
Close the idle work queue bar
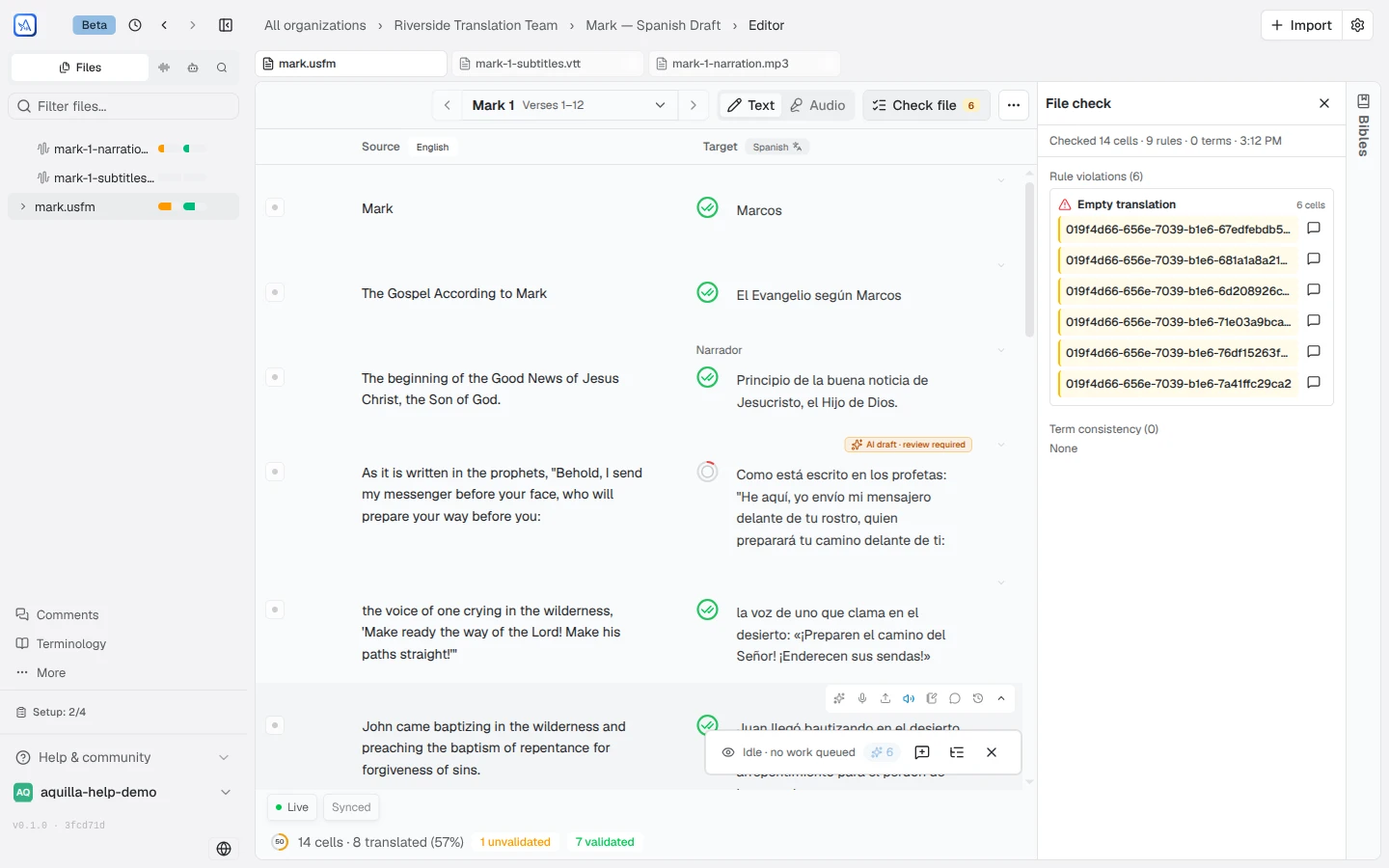pyautogui.click(x=992, y=752)
